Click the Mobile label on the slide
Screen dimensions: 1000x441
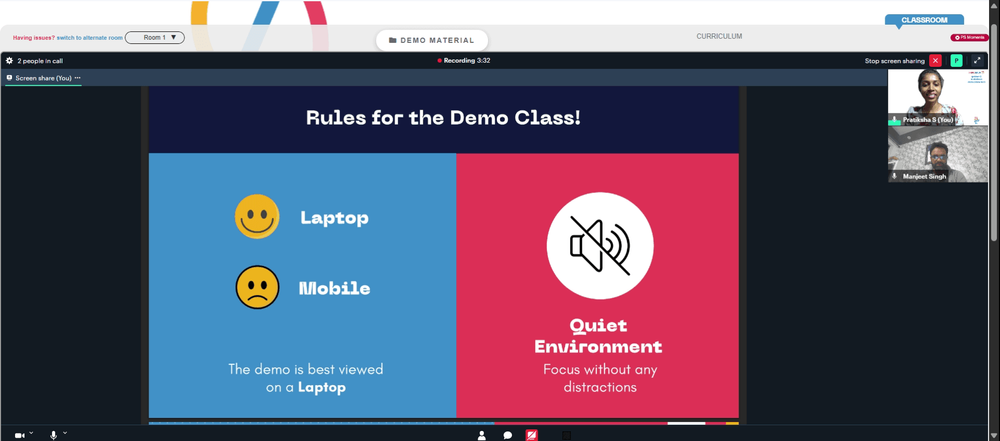pos(335,288)
